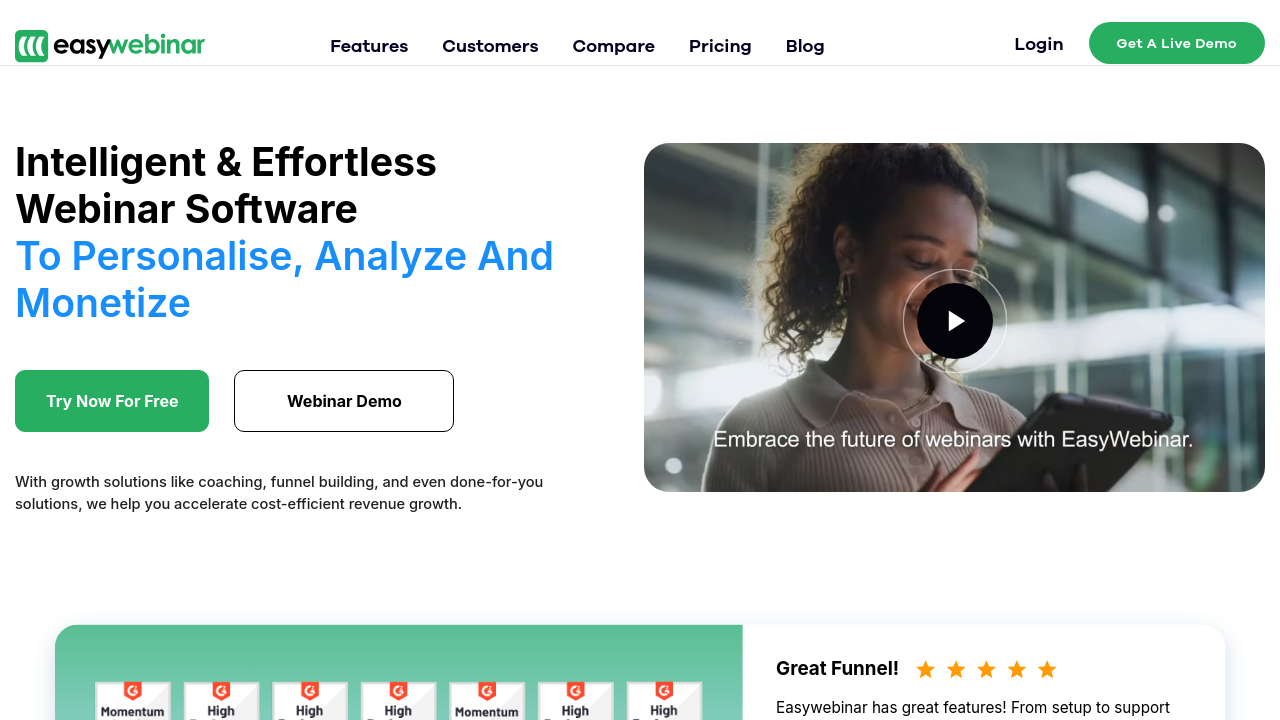Play the EasyWebinar intro video
The image size is (1280, 720).
pos(955,321)
